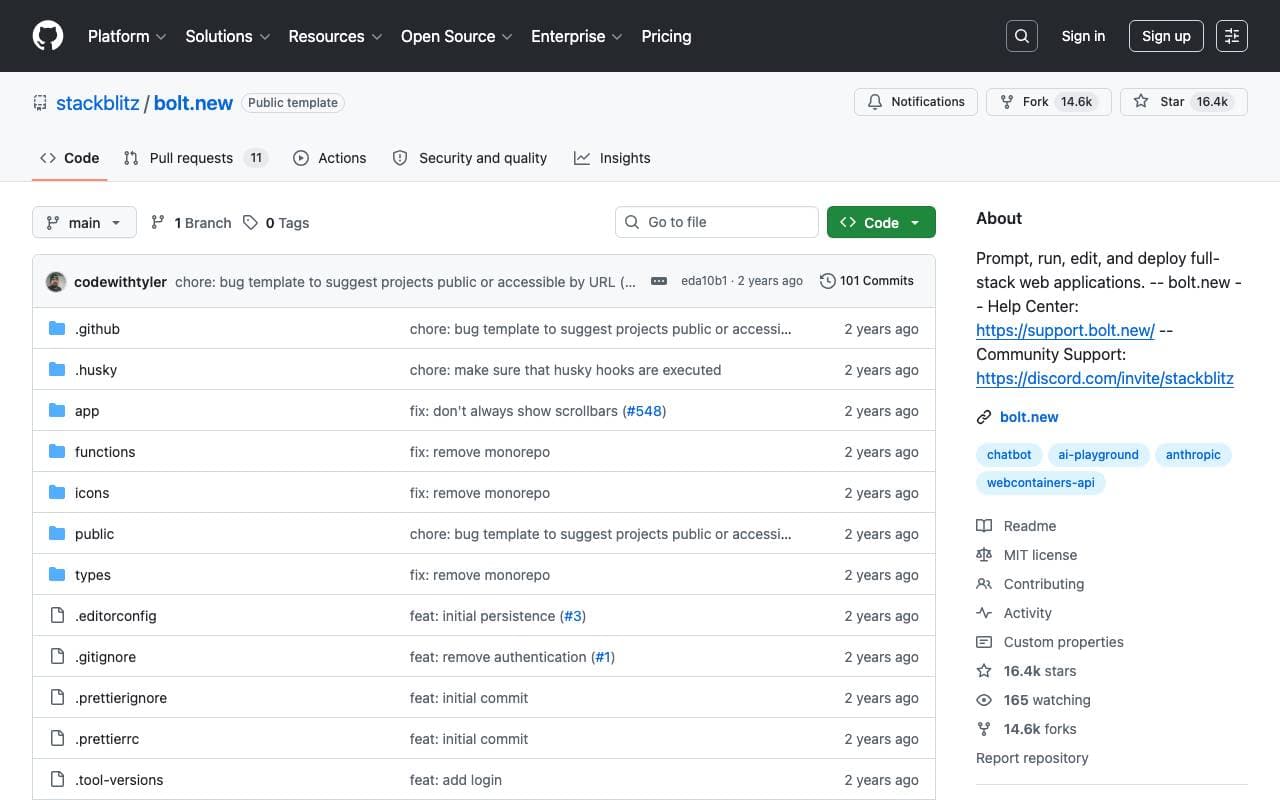This screenshot has width=1280, height=800.
Task: Open the search magnifier icon in header
Action: click(1022, 36)
